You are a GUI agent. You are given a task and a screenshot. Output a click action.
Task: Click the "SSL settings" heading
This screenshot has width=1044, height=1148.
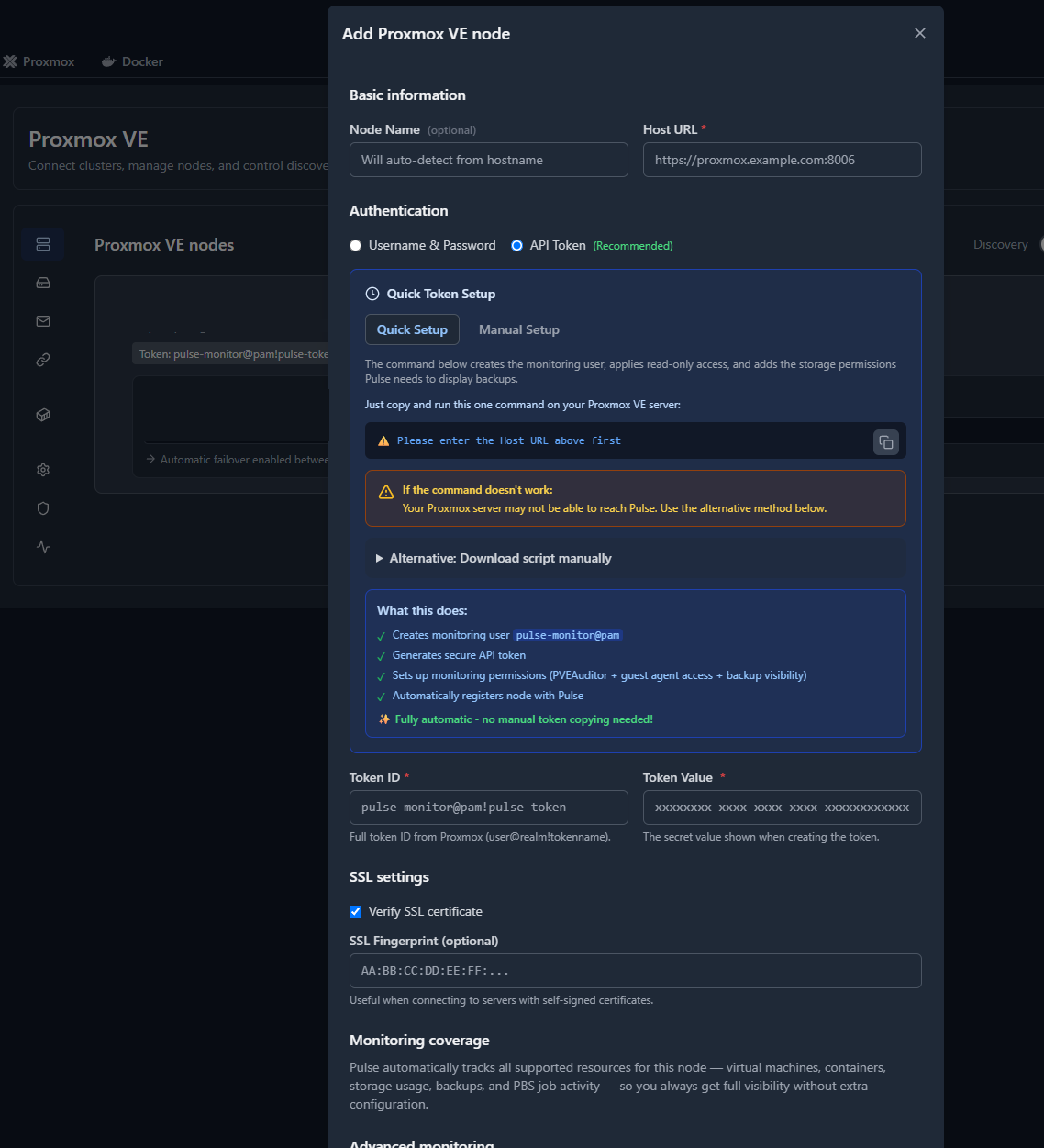coord(389,877)
